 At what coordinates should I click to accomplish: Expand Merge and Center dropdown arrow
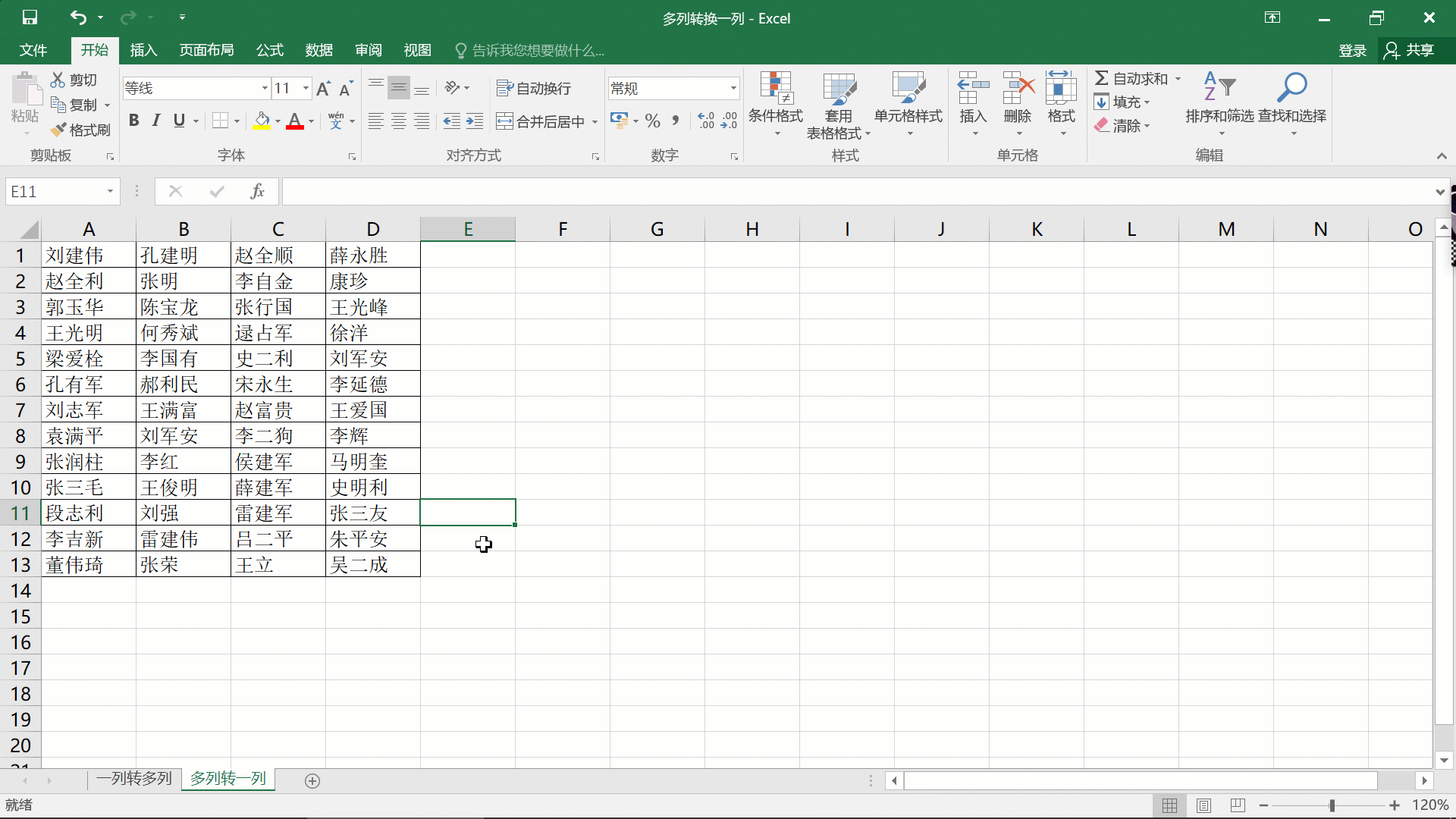tap(595, 121)
